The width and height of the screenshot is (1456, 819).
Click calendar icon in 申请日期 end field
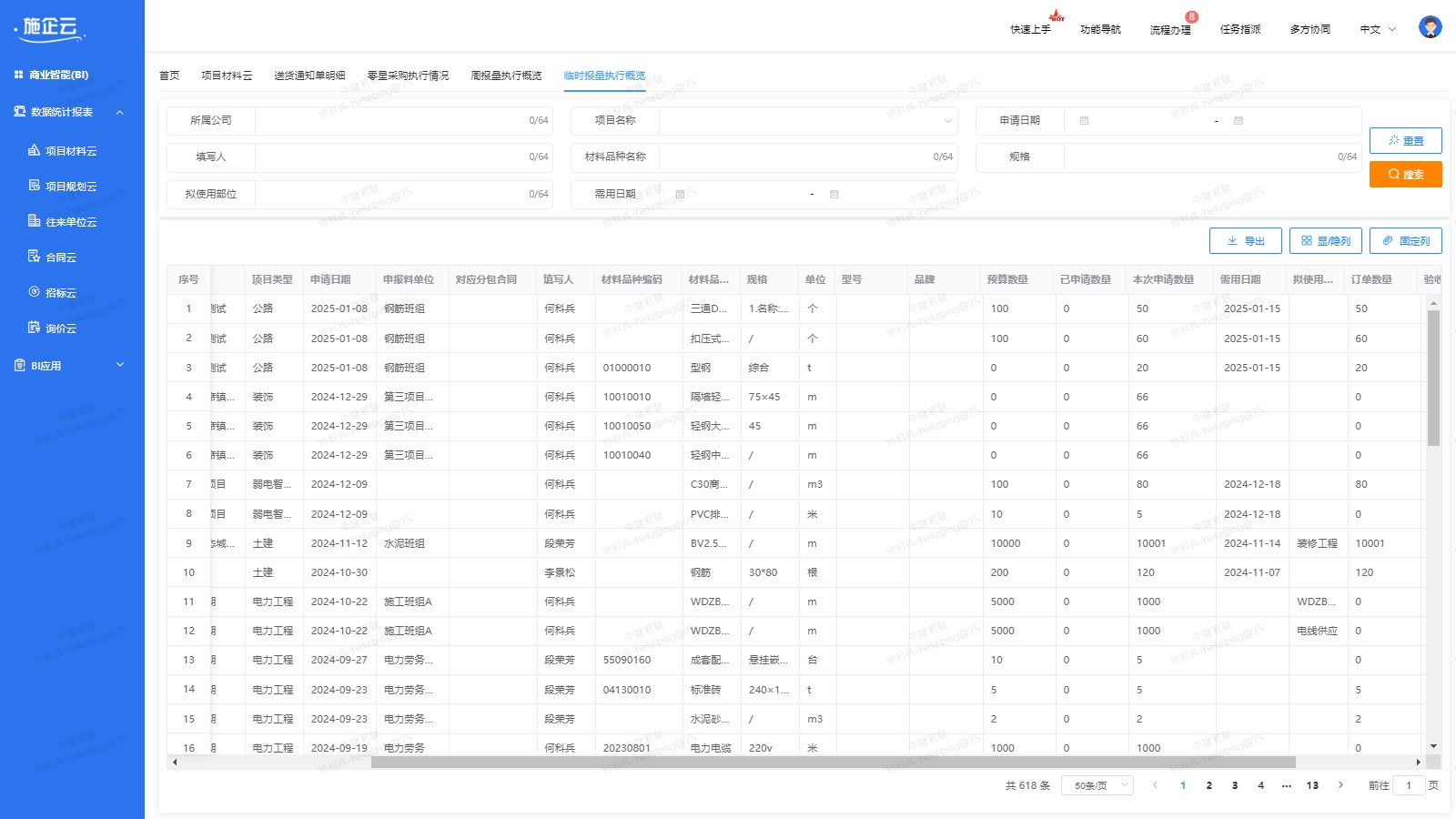pos(1238,121)
